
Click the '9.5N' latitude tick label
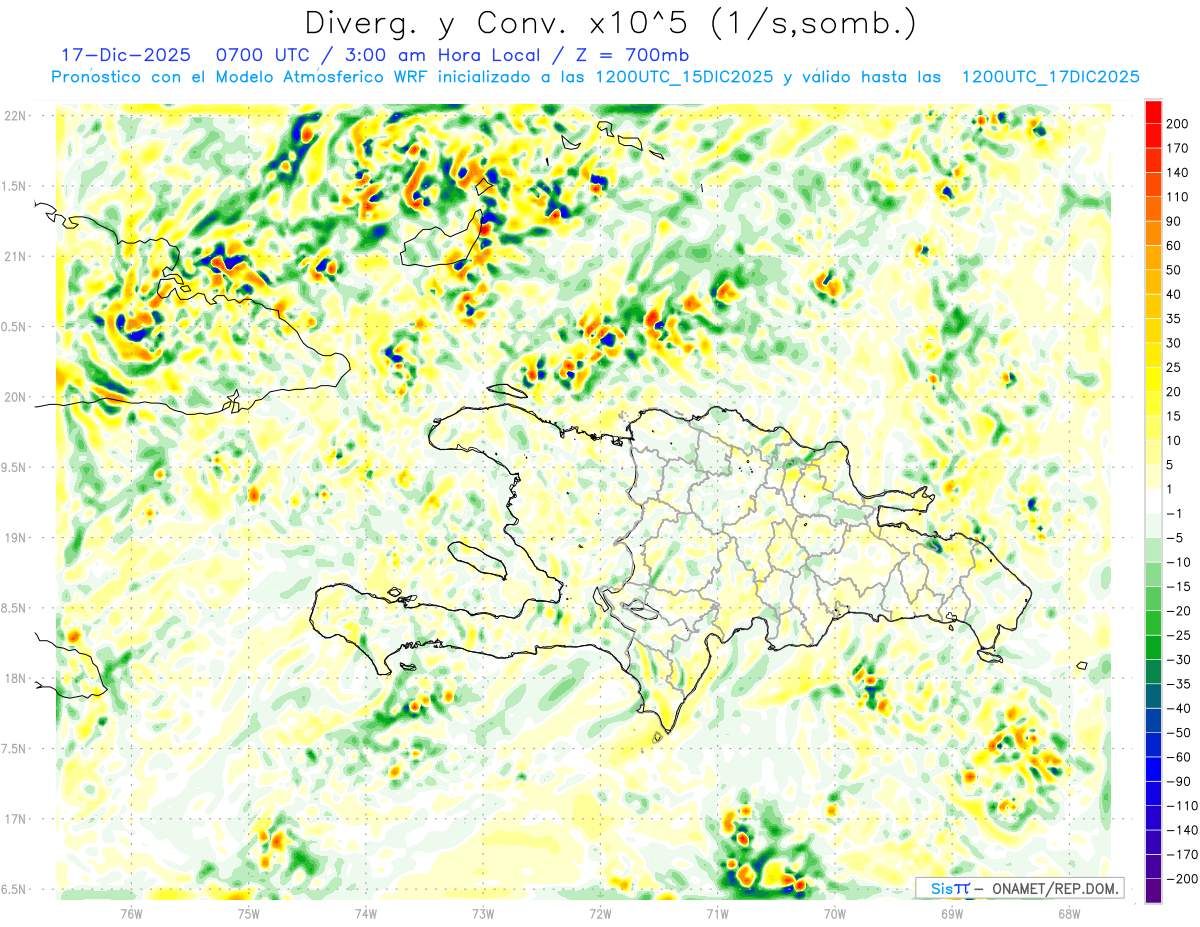[x=14, y=468]
